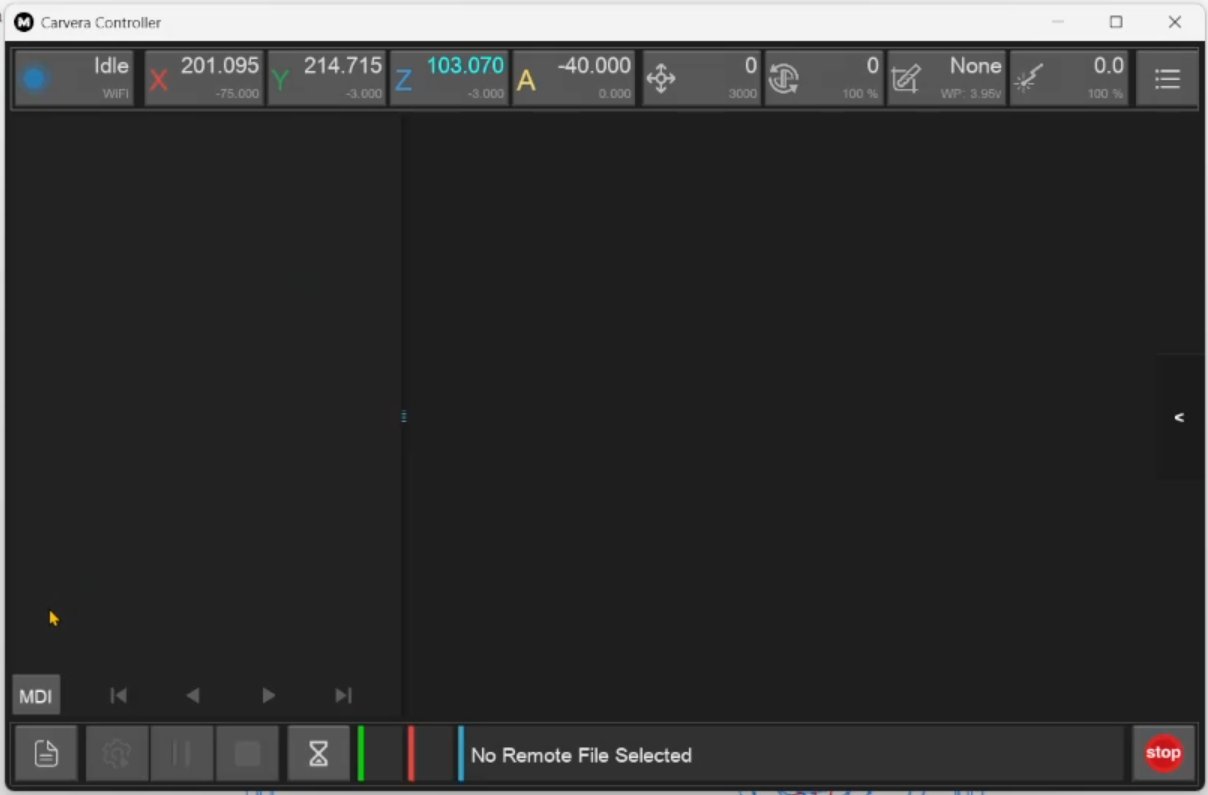Open the spindle speed control

click(824, 78)
